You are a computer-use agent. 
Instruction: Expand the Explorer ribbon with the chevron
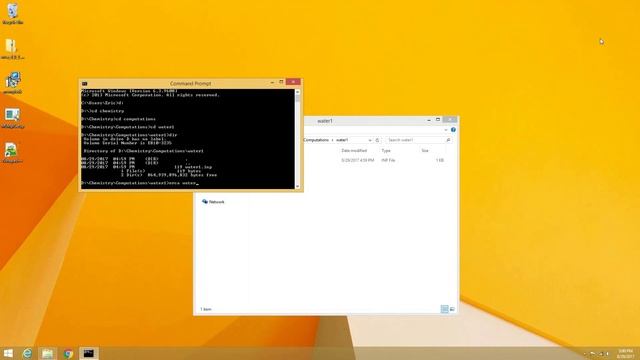[x=446, y=130]
